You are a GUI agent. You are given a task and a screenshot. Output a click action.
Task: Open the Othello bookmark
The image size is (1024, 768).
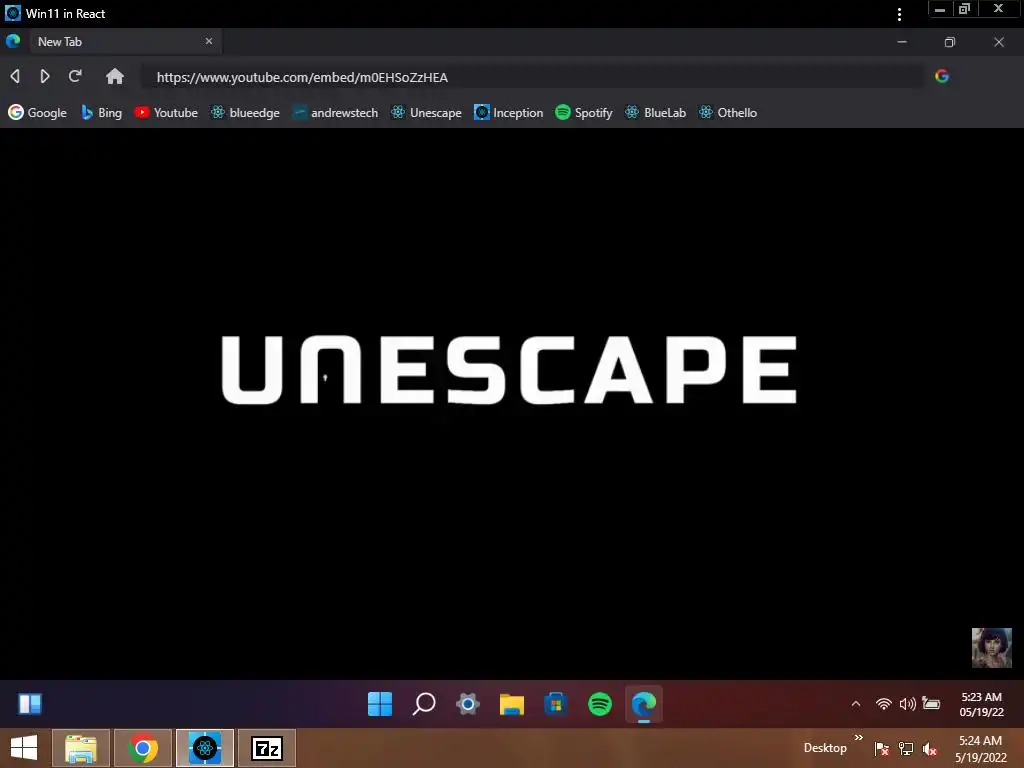(x=728, y=112)
